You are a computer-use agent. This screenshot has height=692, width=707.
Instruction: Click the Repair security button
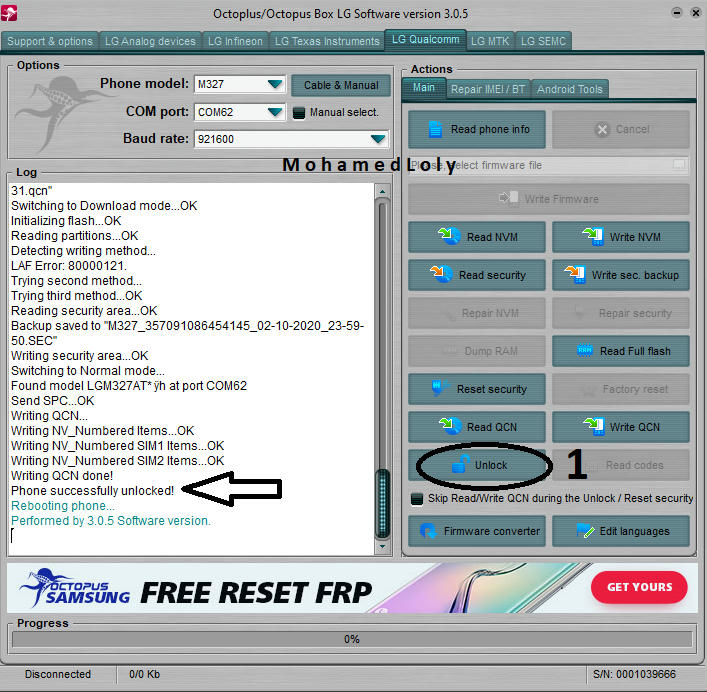pyautogui.click(x=620, y=313)
